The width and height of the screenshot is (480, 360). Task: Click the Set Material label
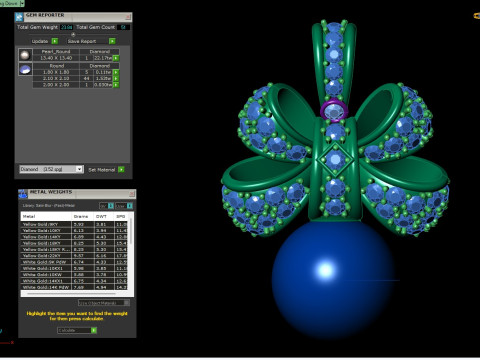(102, 170)
